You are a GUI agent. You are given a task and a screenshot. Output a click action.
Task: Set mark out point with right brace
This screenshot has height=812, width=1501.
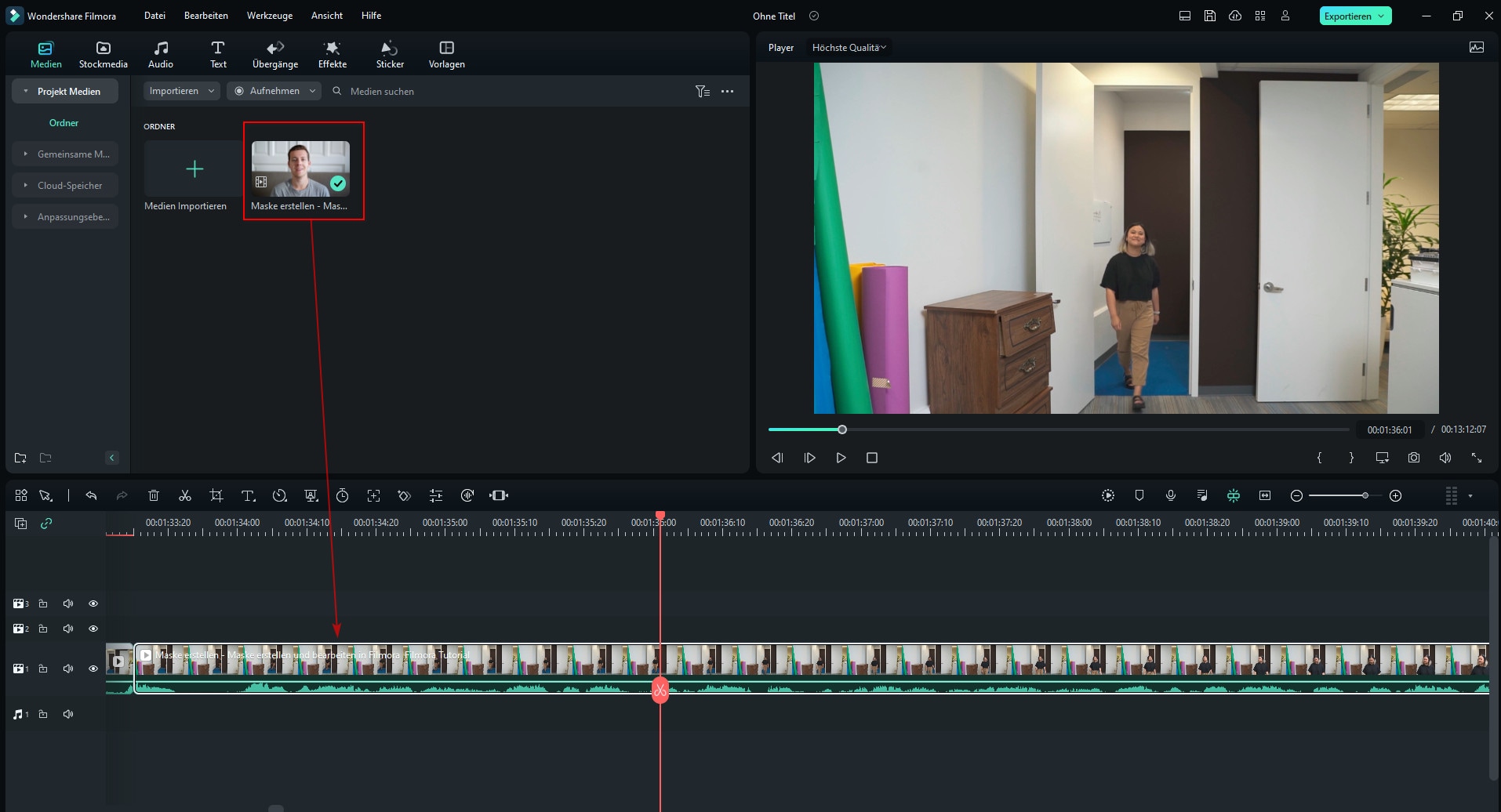(x=1351, y=458)
